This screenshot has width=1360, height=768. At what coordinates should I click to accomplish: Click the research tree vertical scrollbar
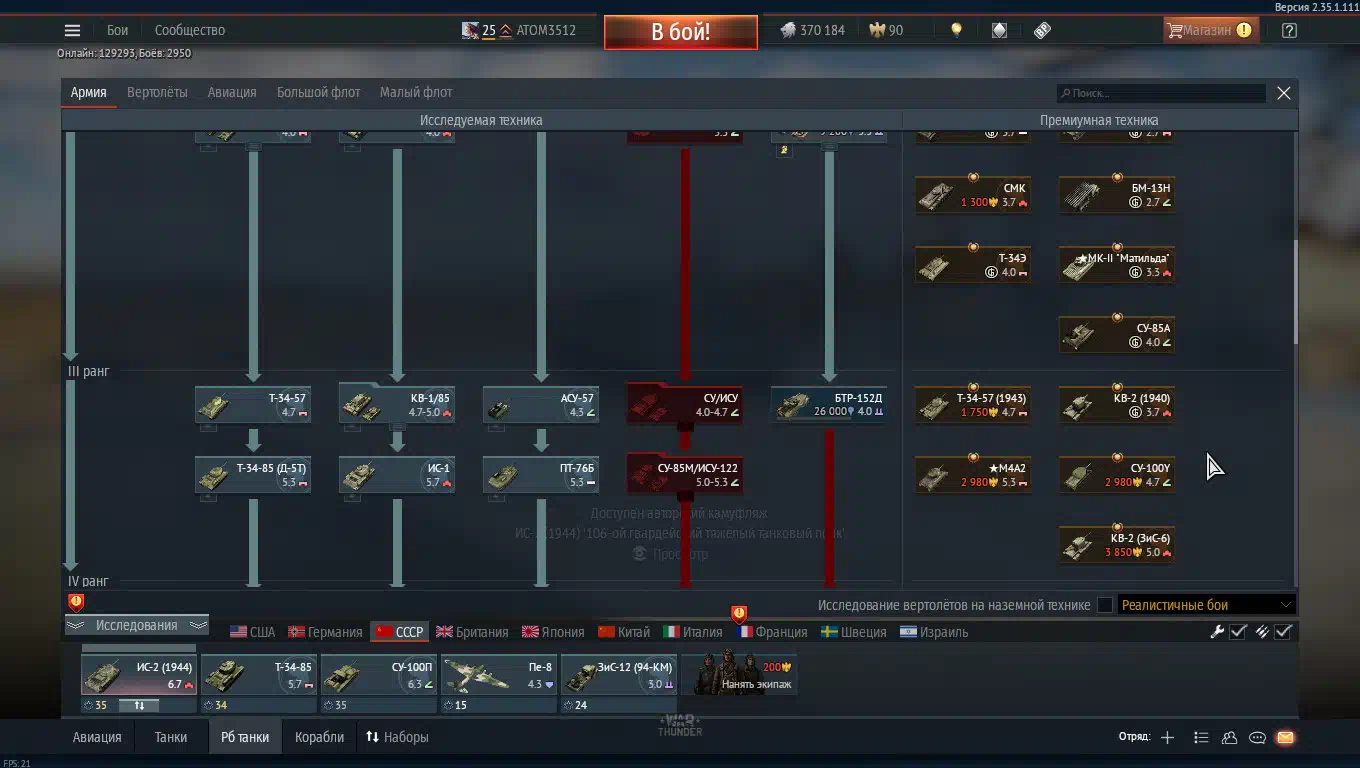pos(1295,290)
